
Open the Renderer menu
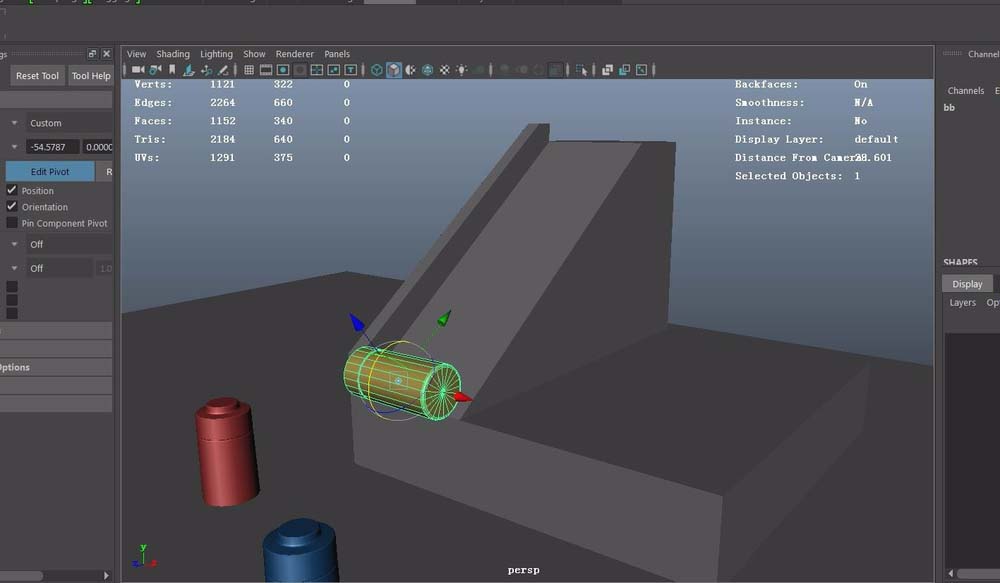point(295,54)
